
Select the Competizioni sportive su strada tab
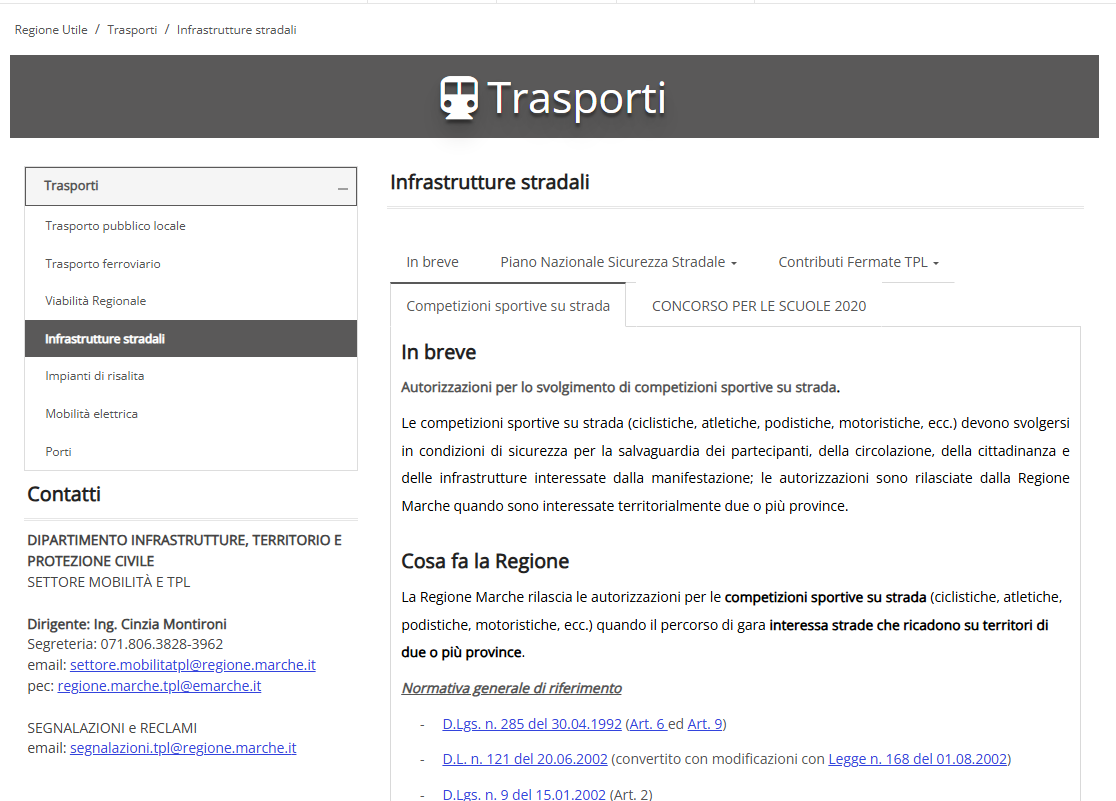[507, 306]
